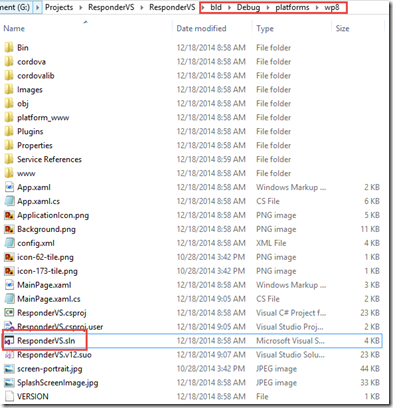Viewport: 393px width, 408px height.
Task: Click the 11 KB size of Background.png
Action: (x=370, y=229)
